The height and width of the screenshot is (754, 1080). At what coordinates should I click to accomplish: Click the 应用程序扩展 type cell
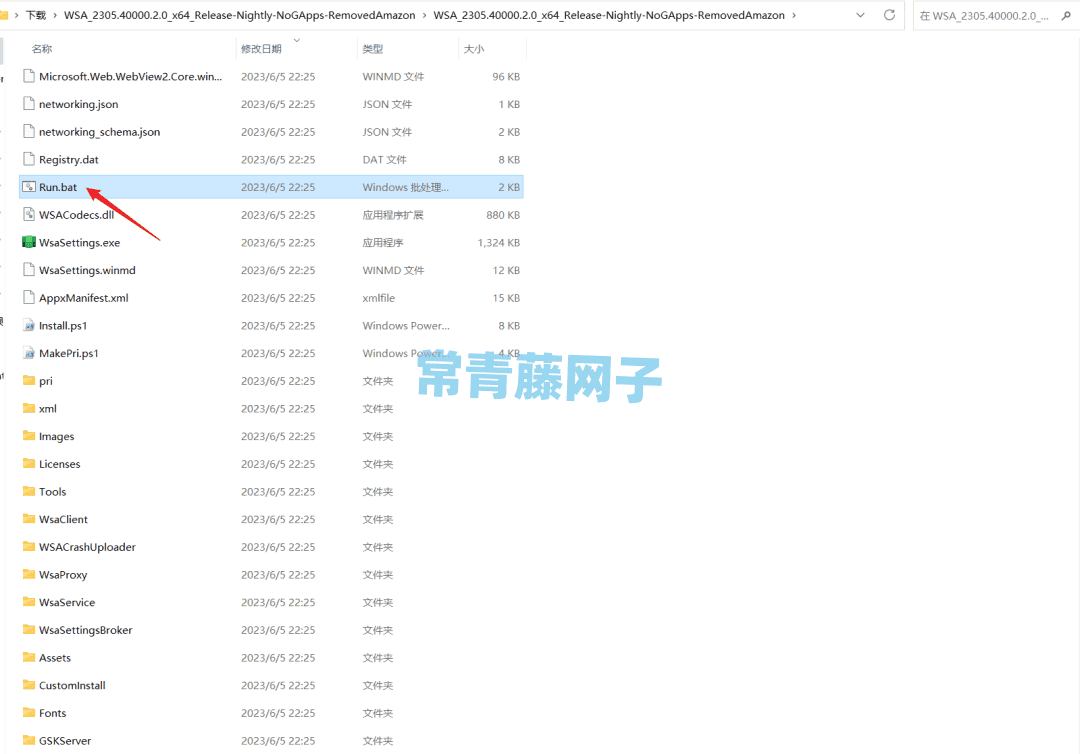pos(393,215)
